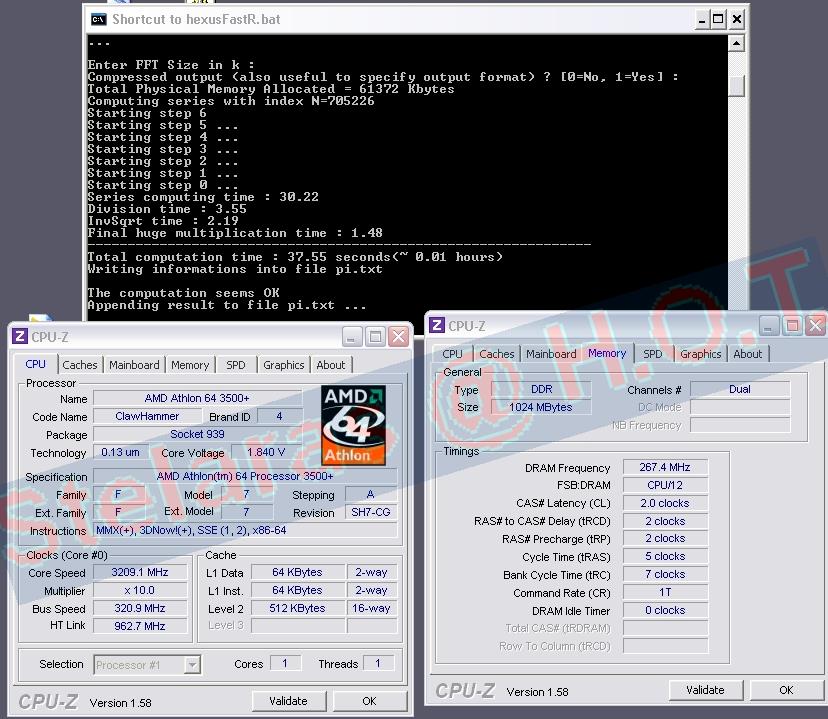Click the command prompt window title icon
The width and height of the screenshot is (828, 719).
98,20
